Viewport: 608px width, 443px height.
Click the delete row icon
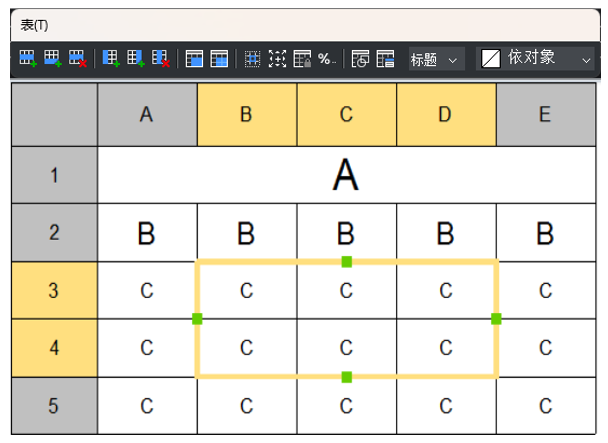coord(78,59)
